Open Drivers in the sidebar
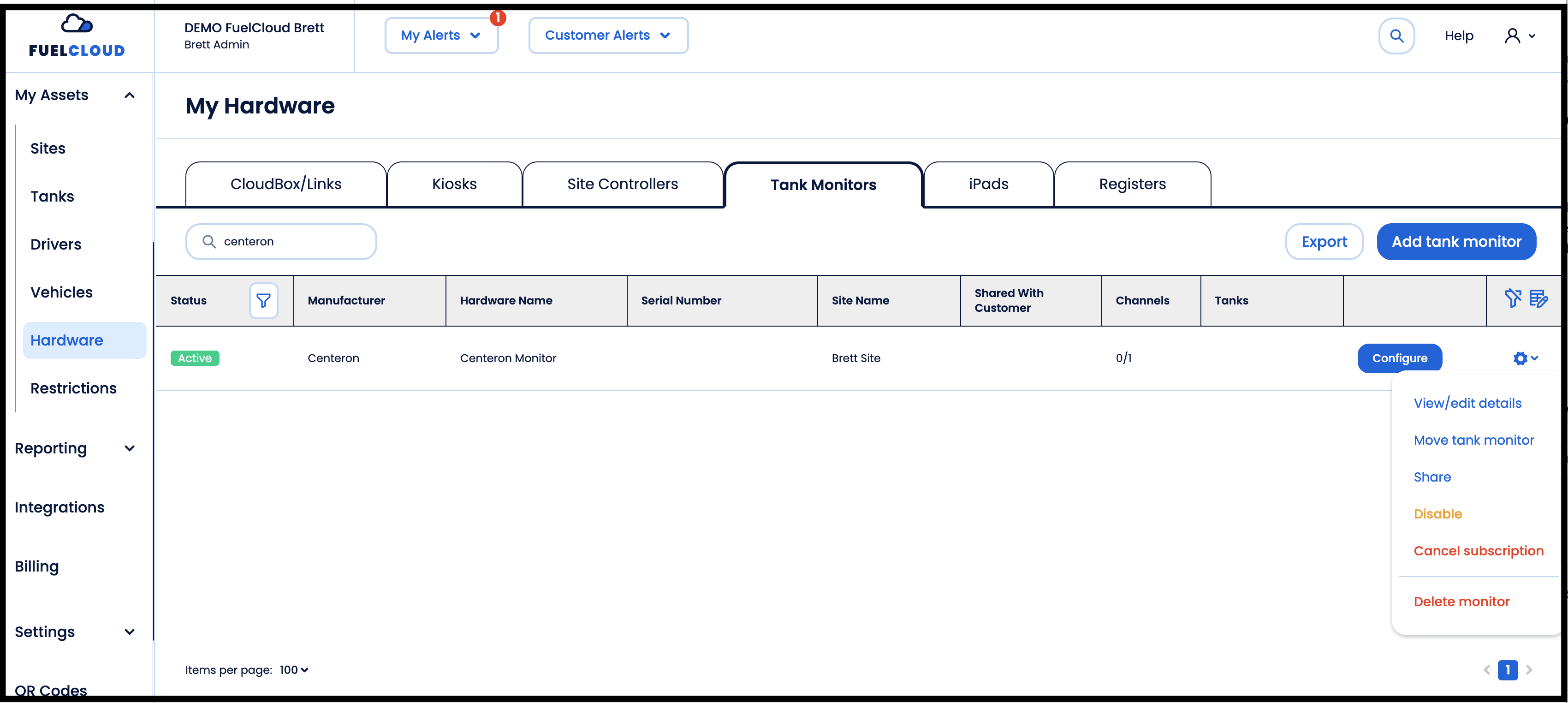This screenshot has height=703, width=1568. tap(56, 244)
